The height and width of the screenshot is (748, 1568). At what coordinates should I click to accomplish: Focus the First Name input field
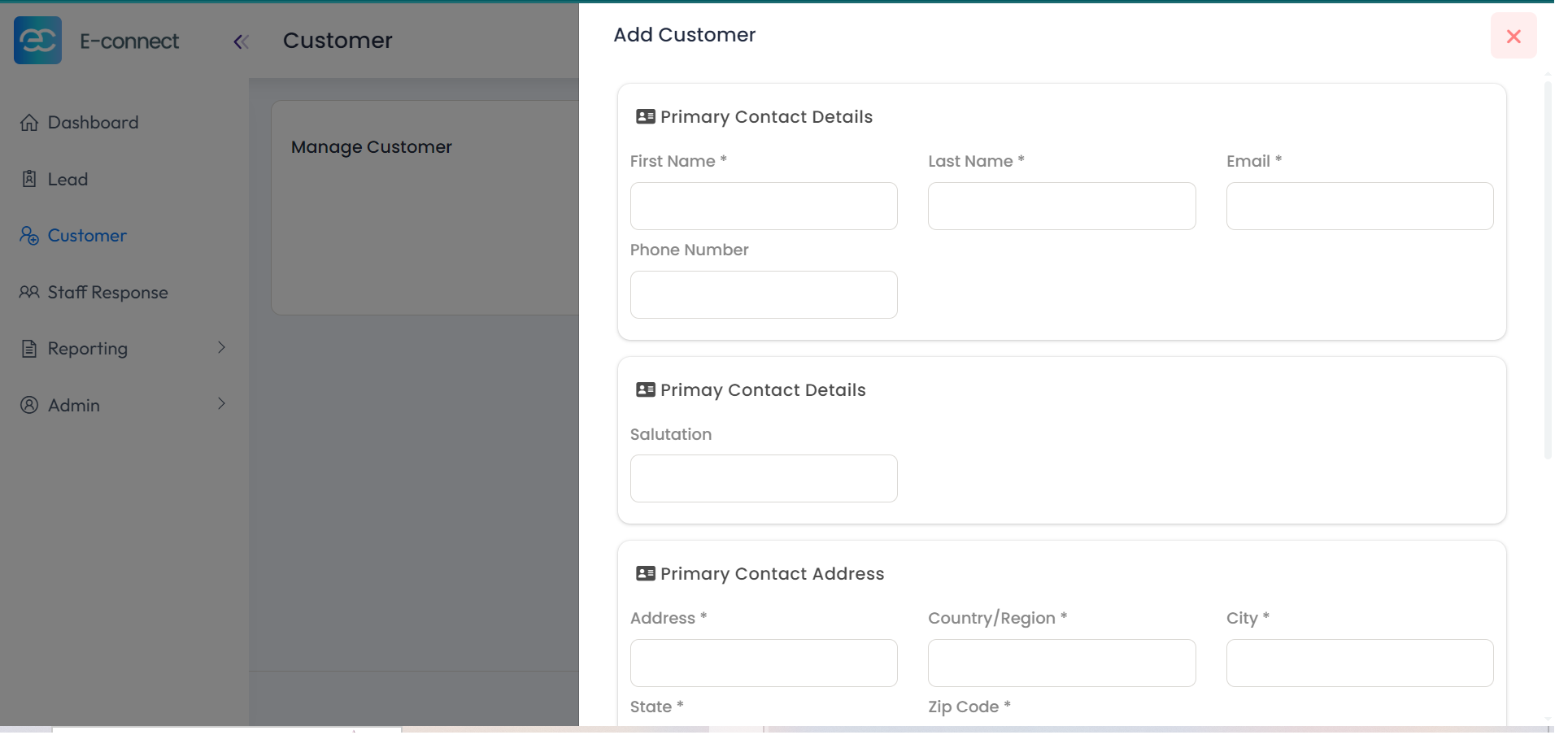point(763,206)
